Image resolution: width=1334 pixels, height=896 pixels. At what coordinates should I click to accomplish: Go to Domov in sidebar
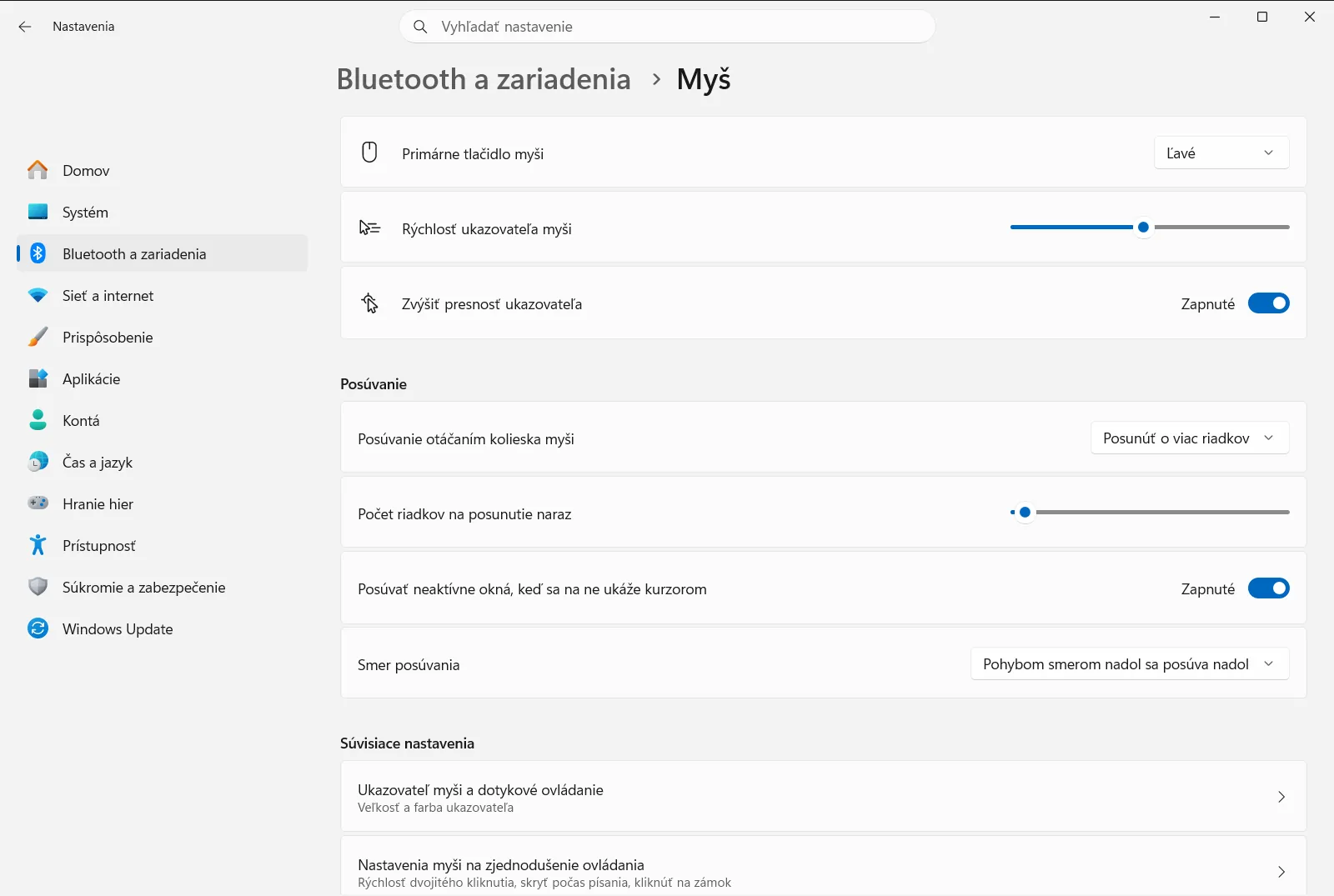click(162, 170)
